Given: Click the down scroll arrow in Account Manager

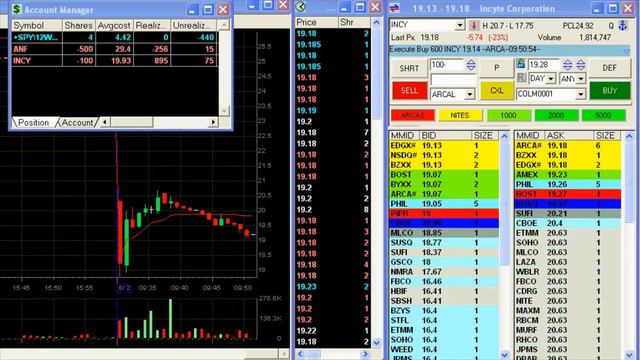Looking at the screenshot, I should [224, 111].
